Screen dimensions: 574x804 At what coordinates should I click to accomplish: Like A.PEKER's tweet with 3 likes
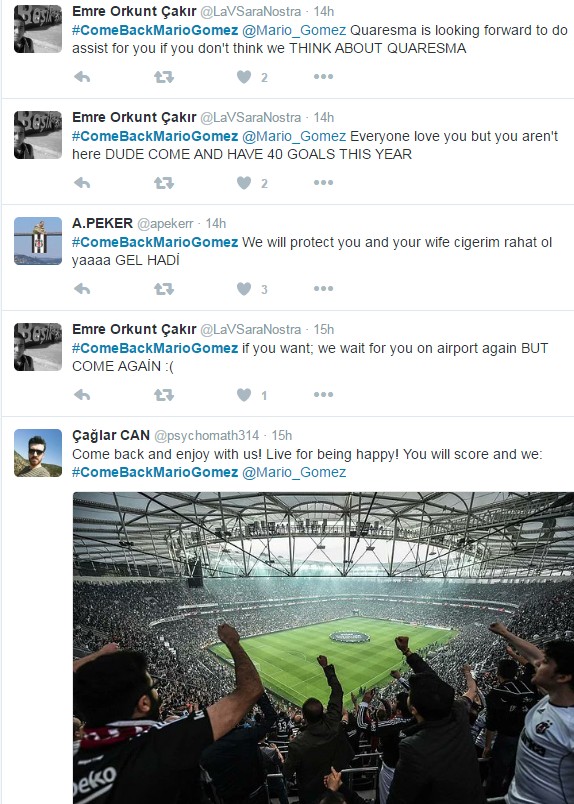pyautogui.click(x=244, y=289)
